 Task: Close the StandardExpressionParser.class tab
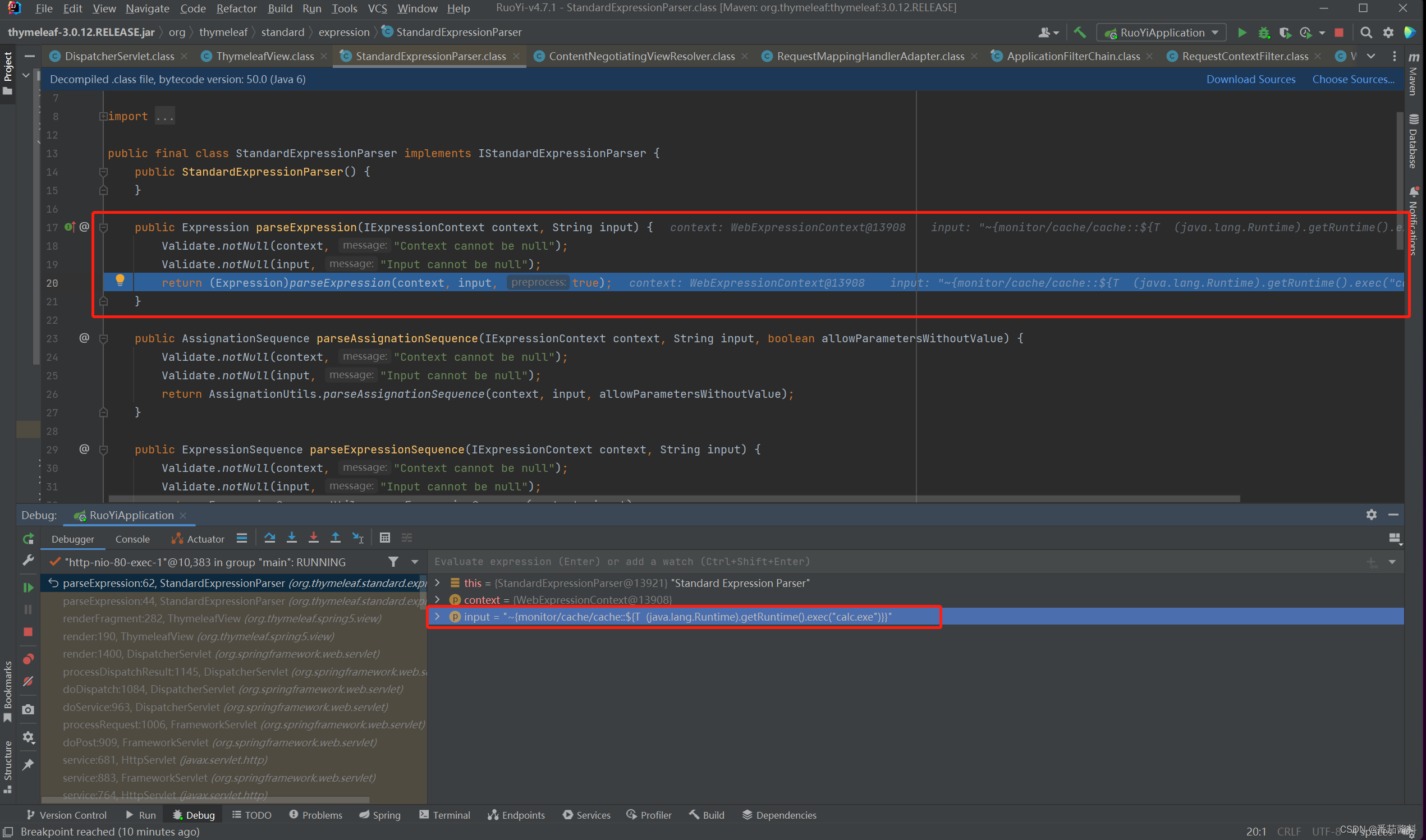[x=516, y=56]
